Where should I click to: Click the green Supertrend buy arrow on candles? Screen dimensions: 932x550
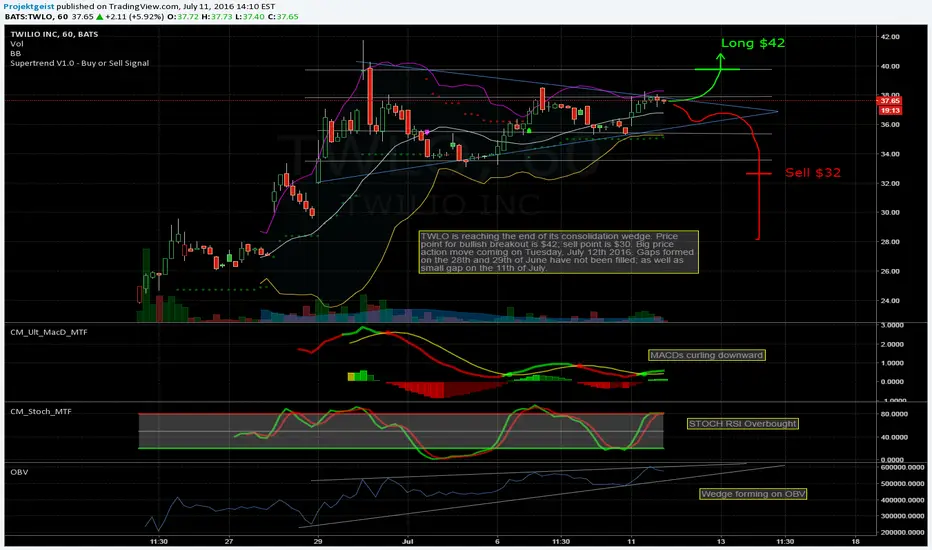click(529, 130)
